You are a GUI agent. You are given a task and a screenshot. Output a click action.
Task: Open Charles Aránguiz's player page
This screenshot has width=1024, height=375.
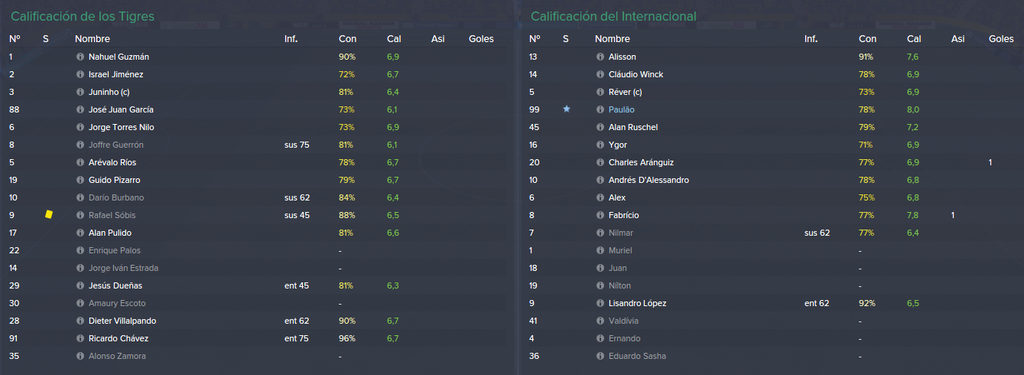[x=641, y=162]
